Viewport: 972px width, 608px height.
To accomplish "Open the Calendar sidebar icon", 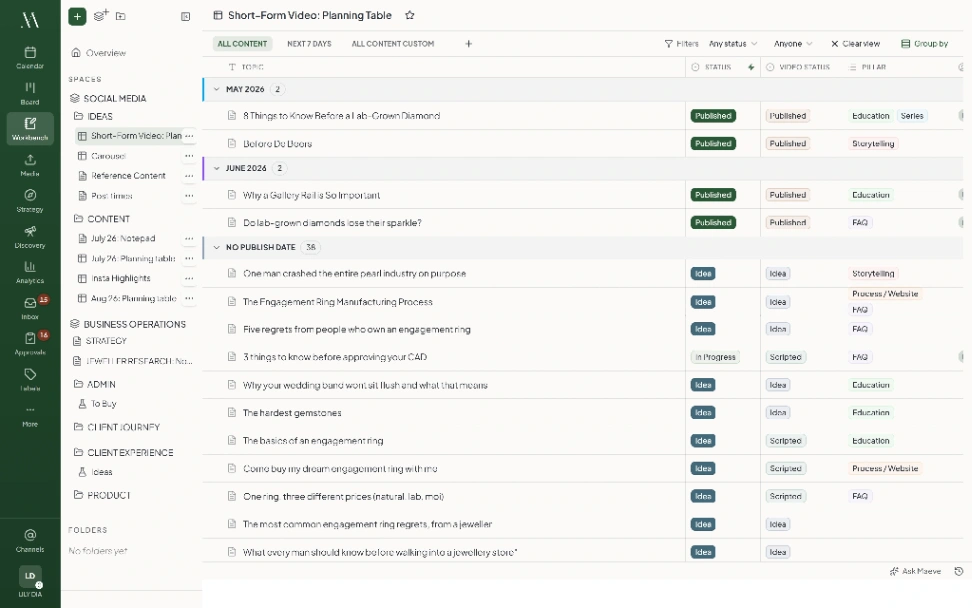I will tap(30, 57).
